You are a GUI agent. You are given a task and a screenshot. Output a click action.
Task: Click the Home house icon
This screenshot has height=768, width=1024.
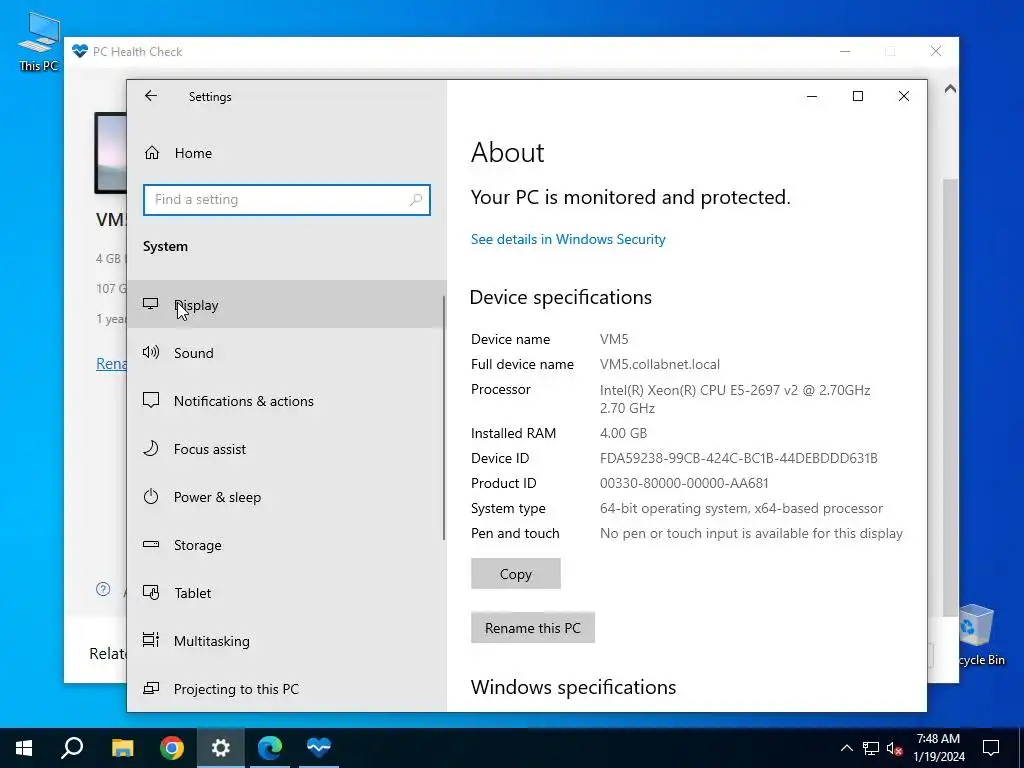[152, 153]
